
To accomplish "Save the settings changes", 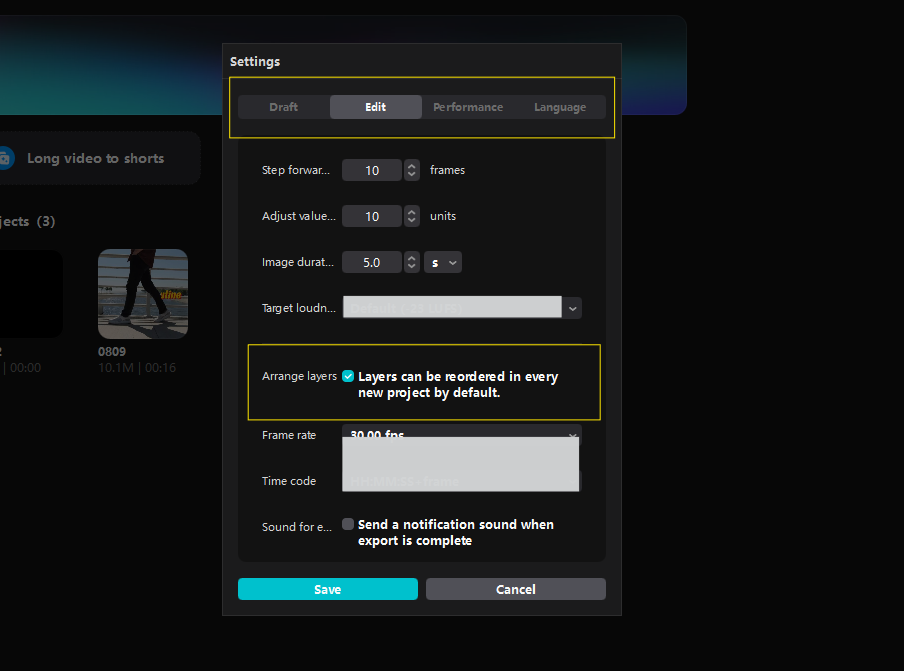I will tap(328, 589).
